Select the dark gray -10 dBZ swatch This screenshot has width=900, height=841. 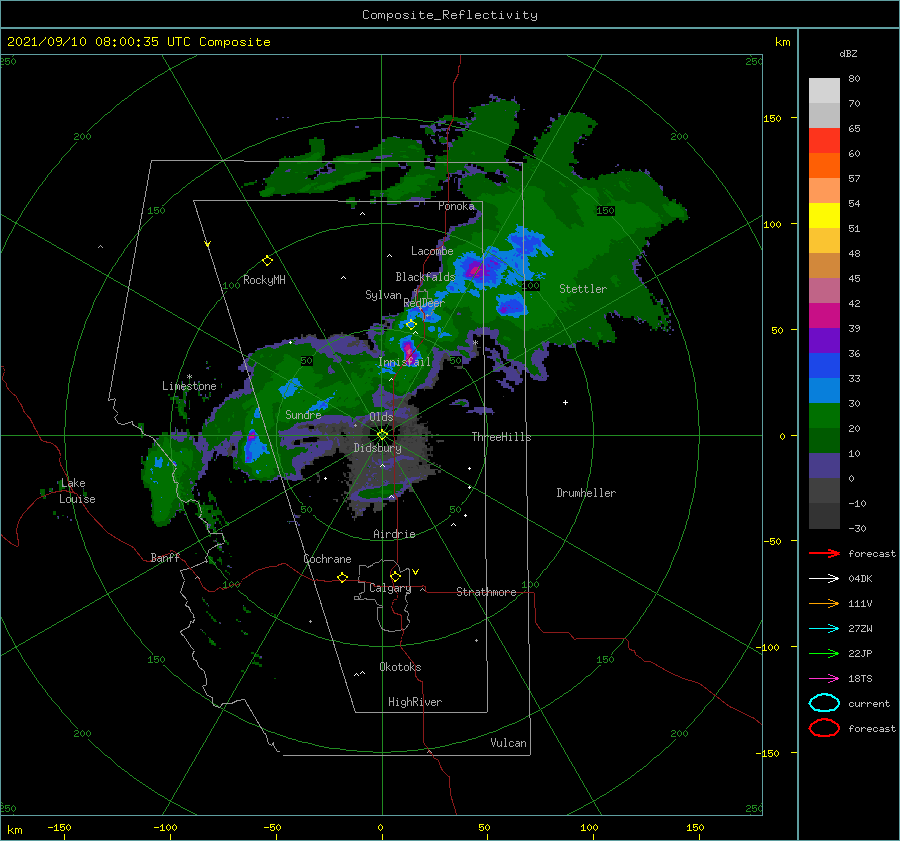point(824,515)
